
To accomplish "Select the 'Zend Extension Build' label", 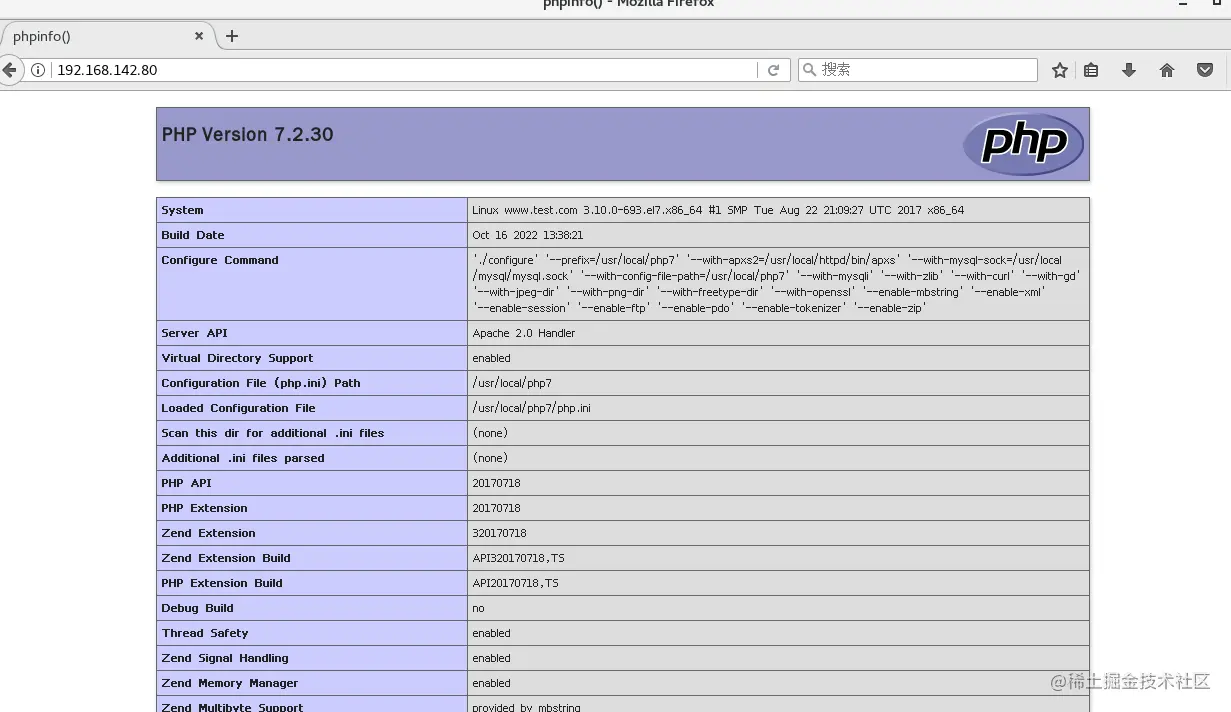I will click(226, 558).
